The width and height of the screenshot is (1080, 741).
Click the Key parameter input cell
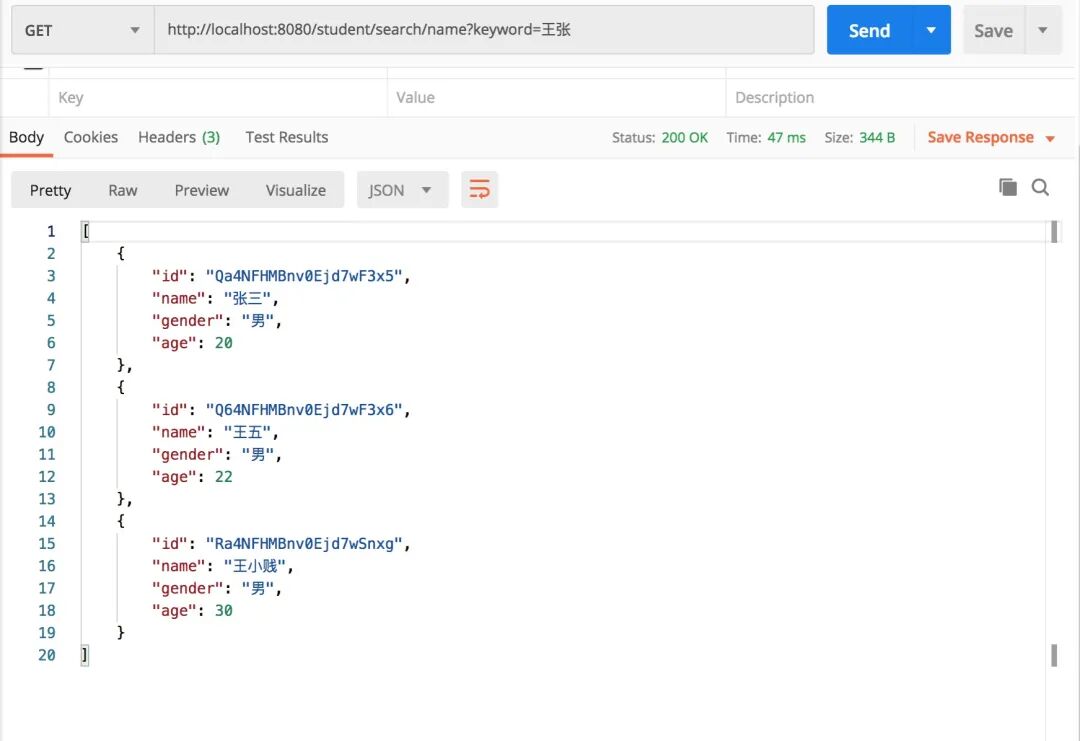point(217,97)
